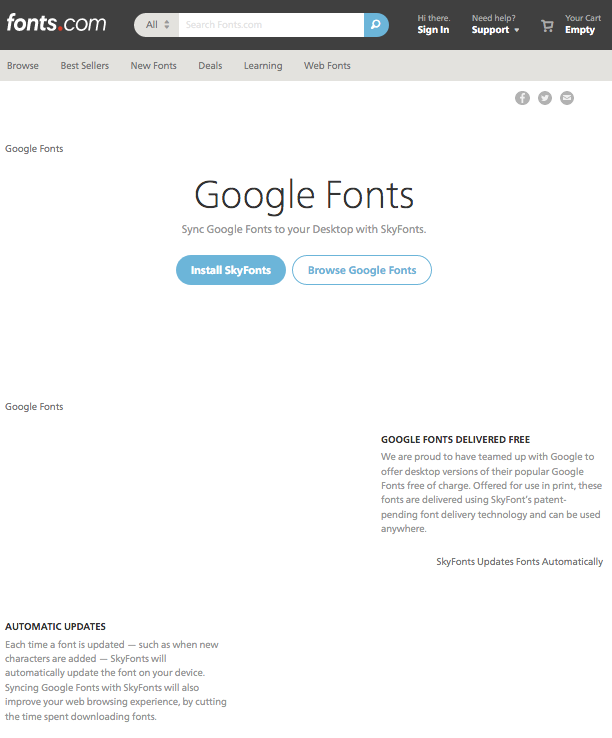Click the upper Google Fonts breadcrumb
Screen dimensions: 612x738
[34, 149]
